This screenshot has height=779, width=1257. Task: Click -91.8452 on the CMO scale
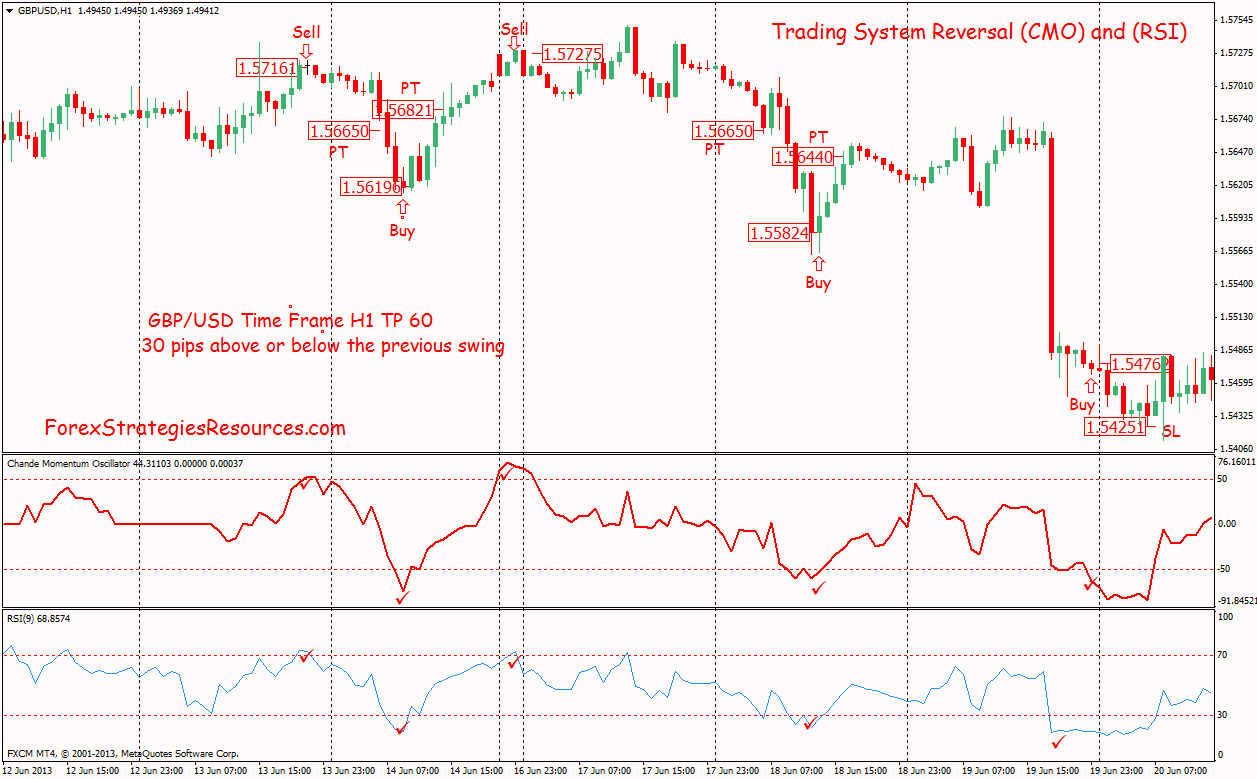click(x=1237, y=601)
